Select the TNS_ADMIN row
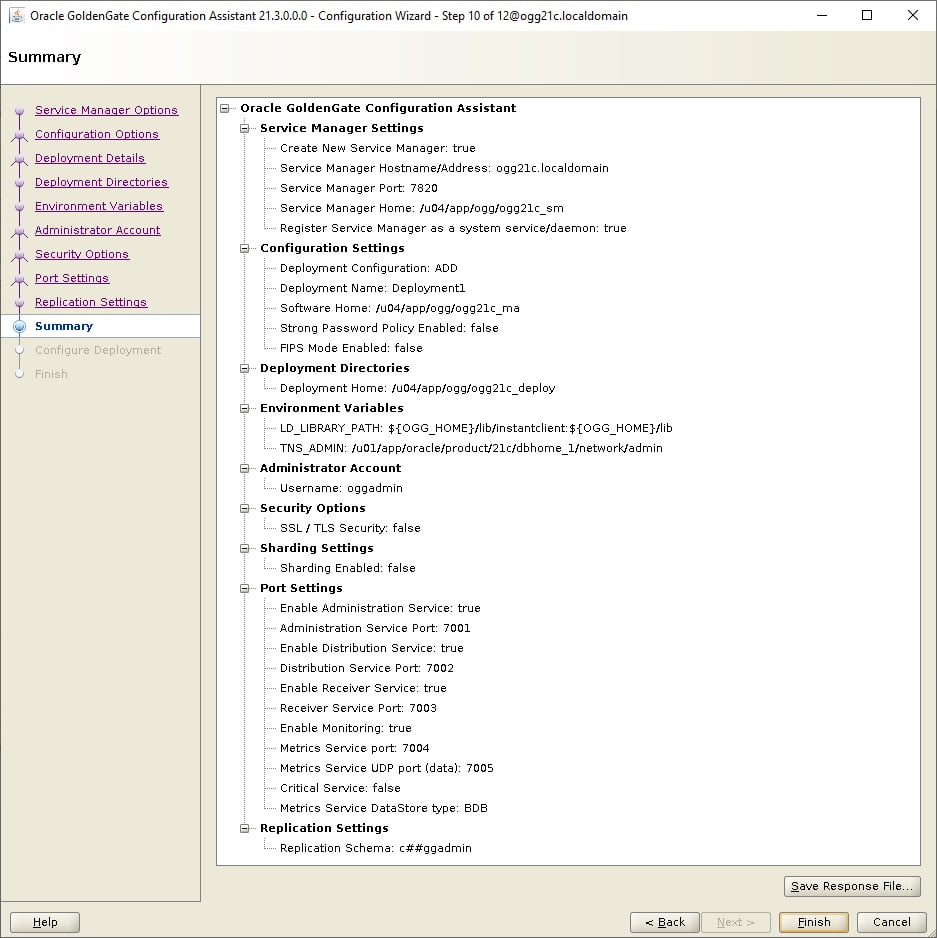 click(x=471, y=448)
